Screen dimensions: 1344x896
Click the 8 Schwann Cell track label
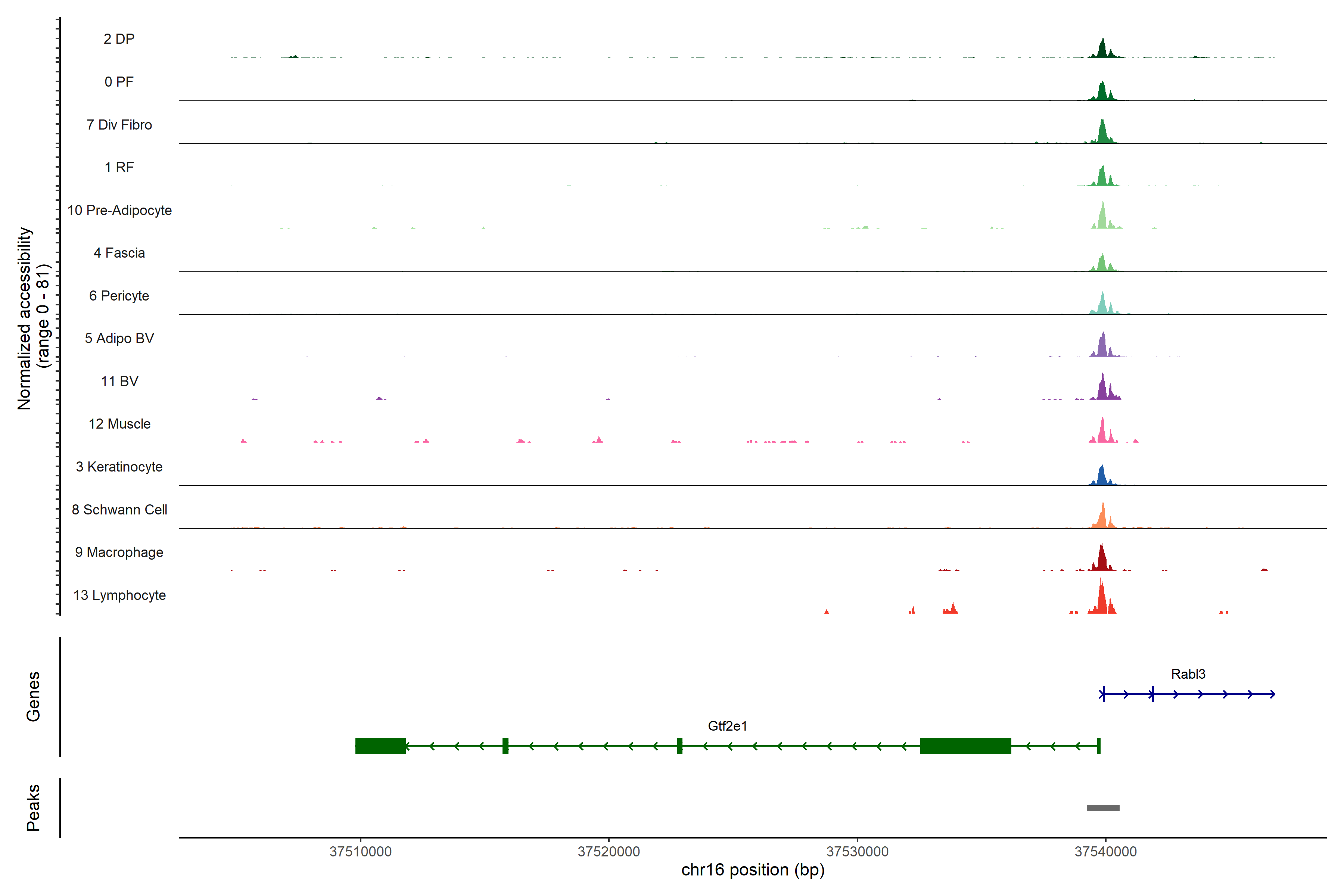click(119, 510)
